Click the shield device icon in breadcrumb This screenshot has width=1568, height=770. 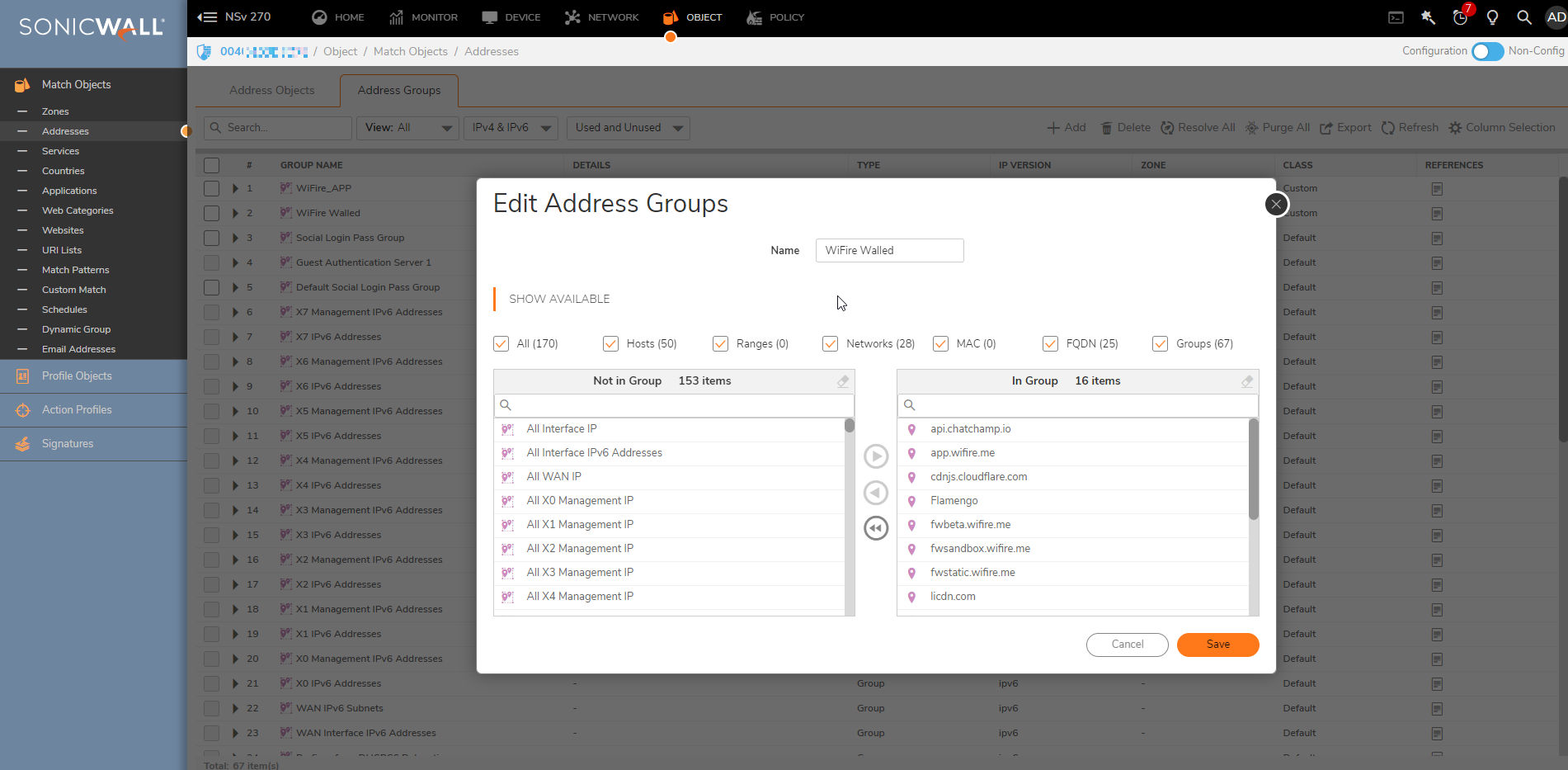click(x=204, y=52)
